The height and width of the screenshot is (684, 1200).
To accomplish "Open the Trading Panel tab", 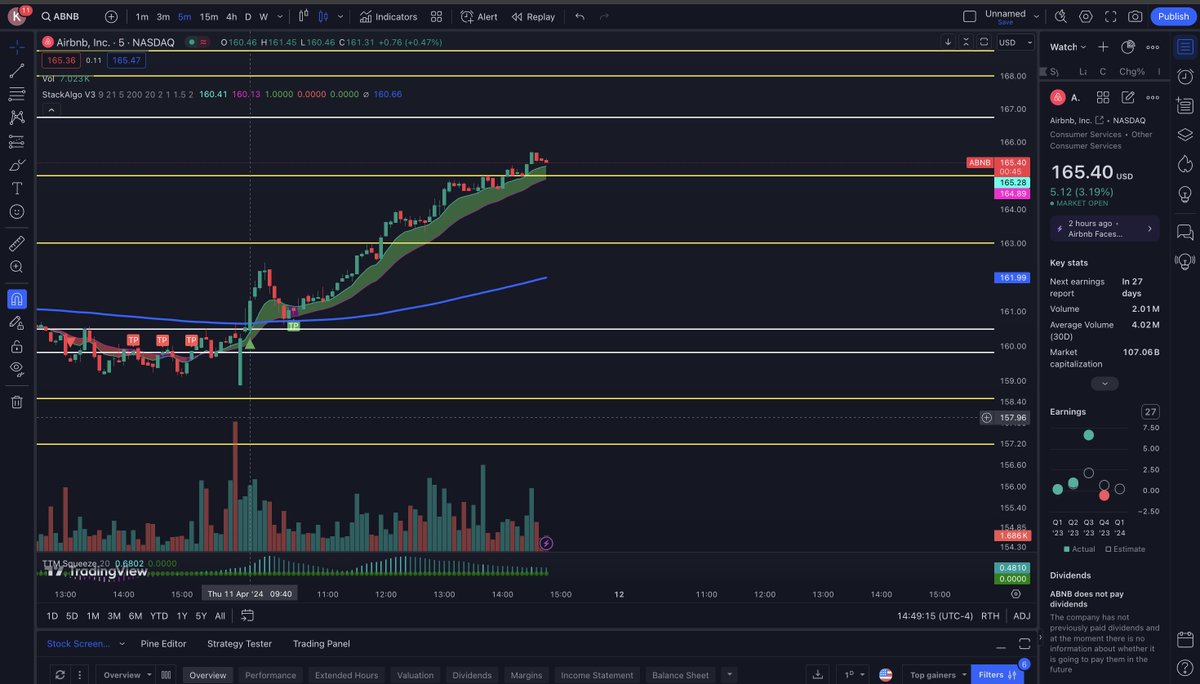I will coord(321,644).
